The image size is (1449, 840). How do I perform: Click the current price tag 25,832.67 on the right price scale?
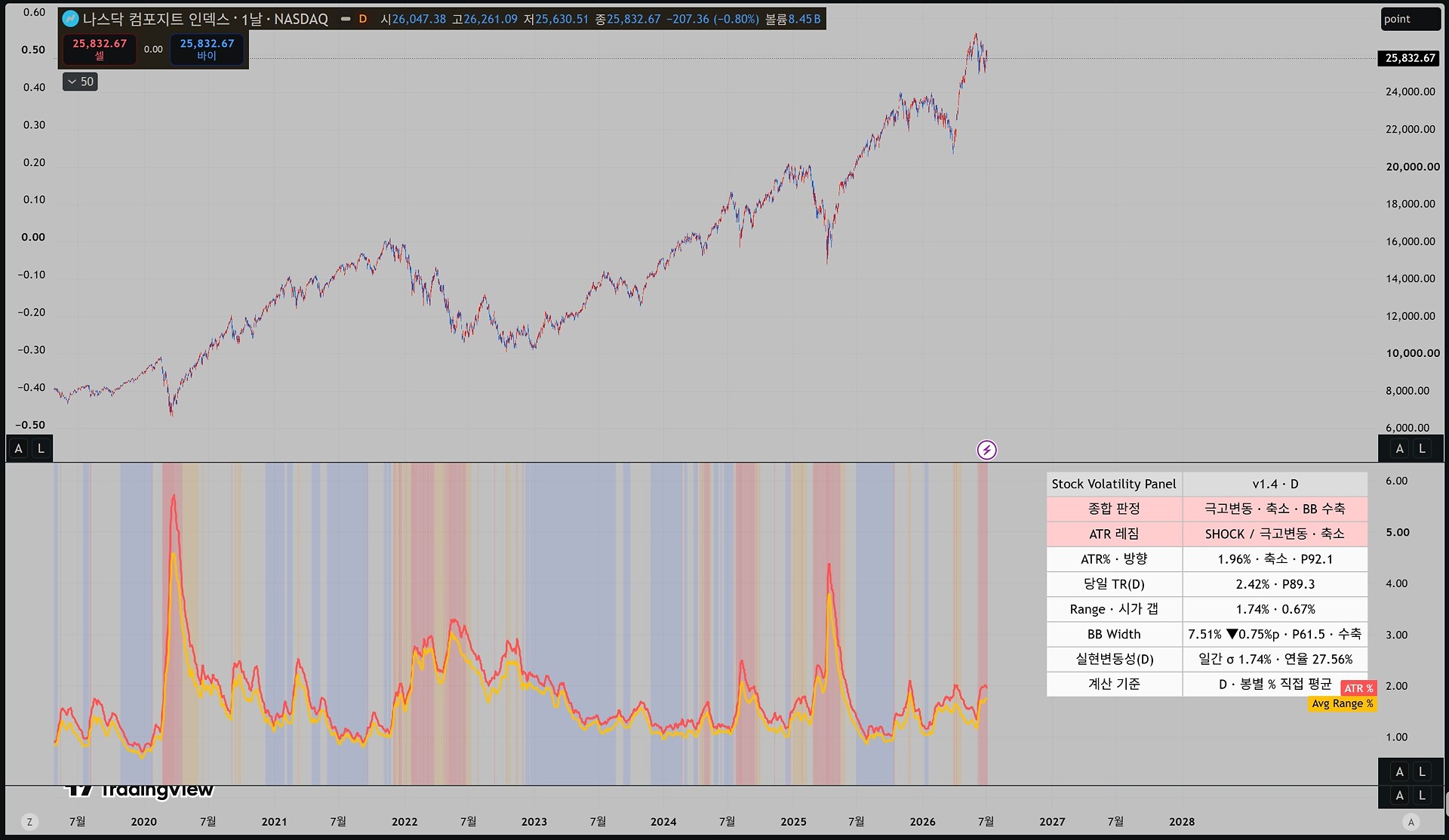coord(1410,58)
